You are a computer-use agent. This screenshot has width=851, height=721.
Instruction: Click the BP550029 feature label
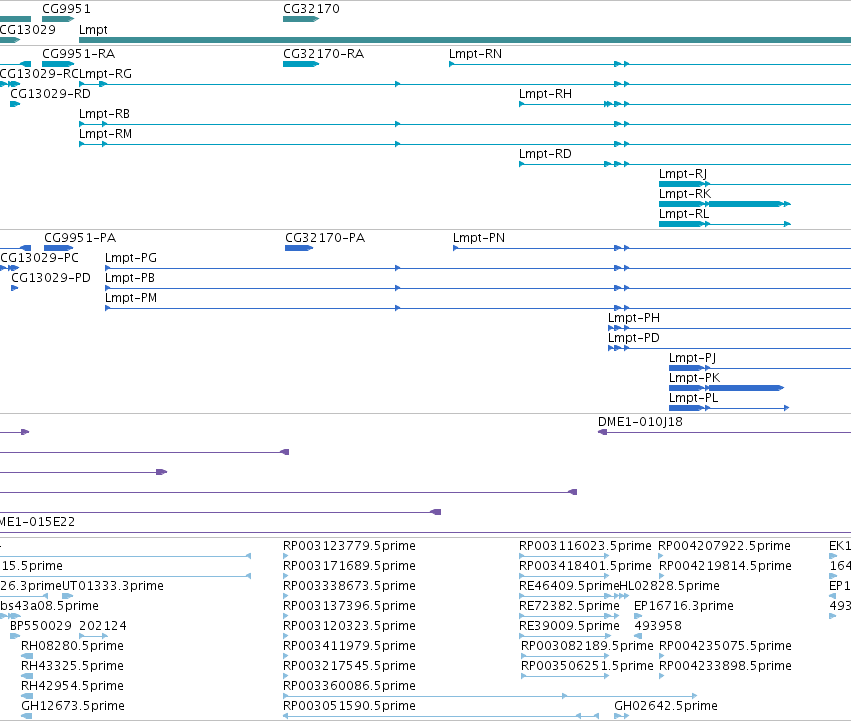[x=41, y=626]
